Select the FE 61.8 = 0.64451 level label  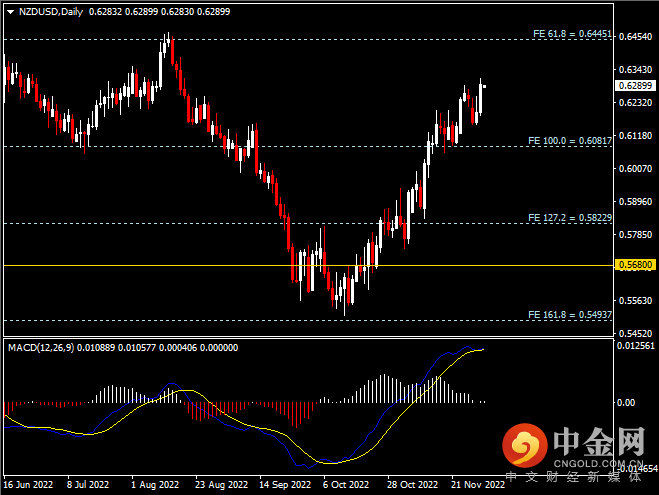[572, 33]
